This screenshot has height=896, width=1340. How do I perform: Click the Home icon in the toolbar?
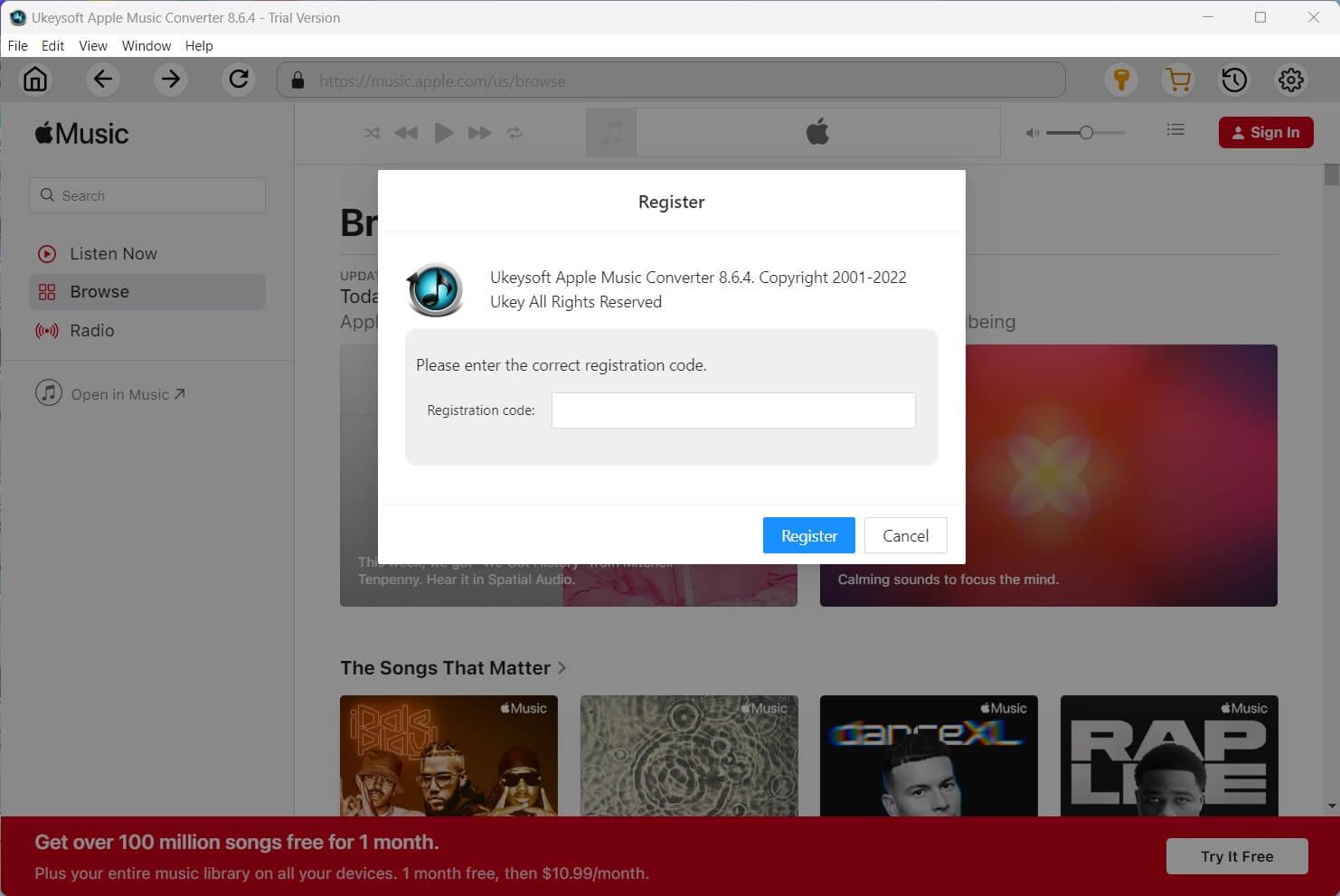[x=35, y=80]
